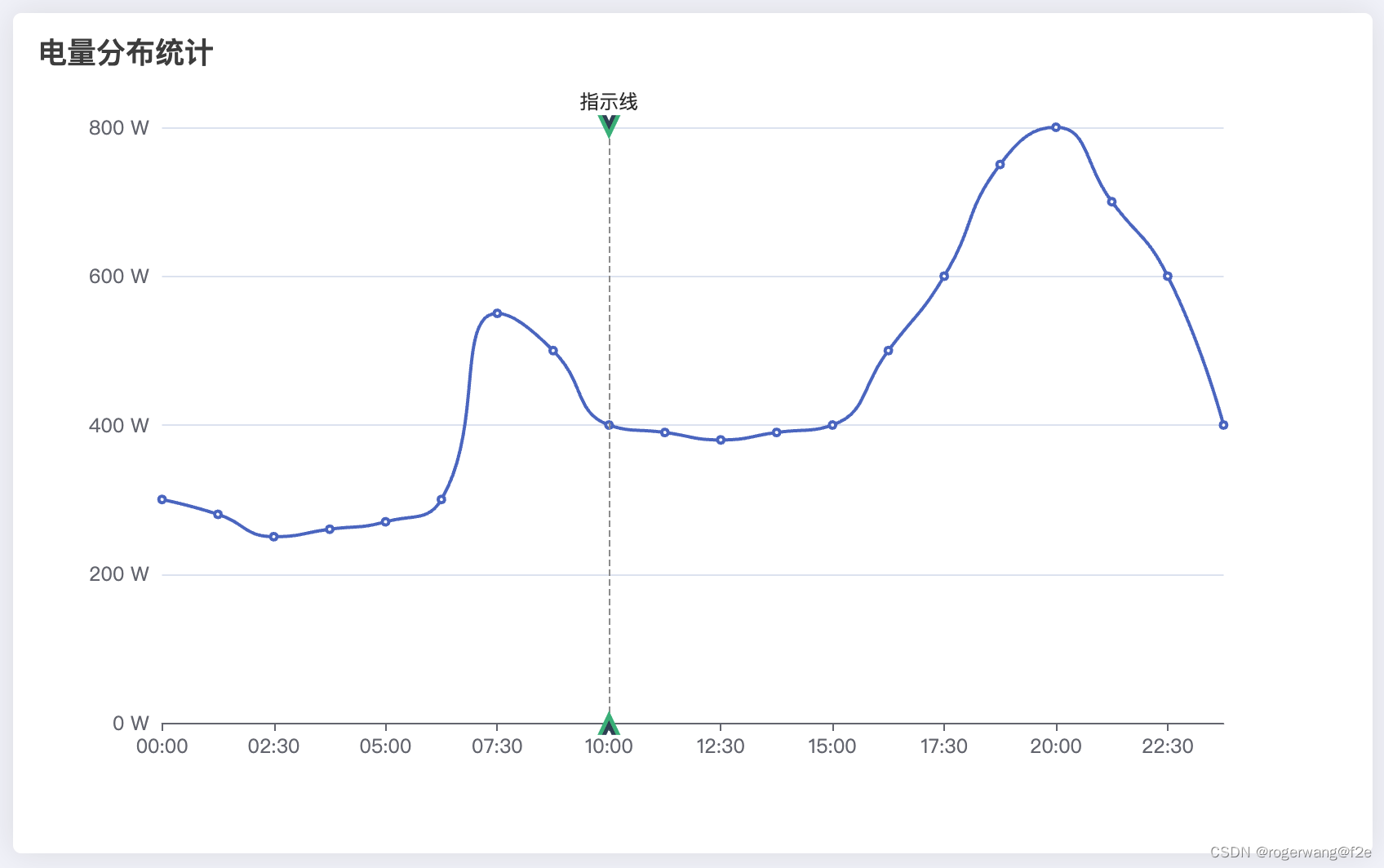Select the 17:30 data point at 600 W
Viewport: 1384px width, 868px height.
[x=944, y=276]
